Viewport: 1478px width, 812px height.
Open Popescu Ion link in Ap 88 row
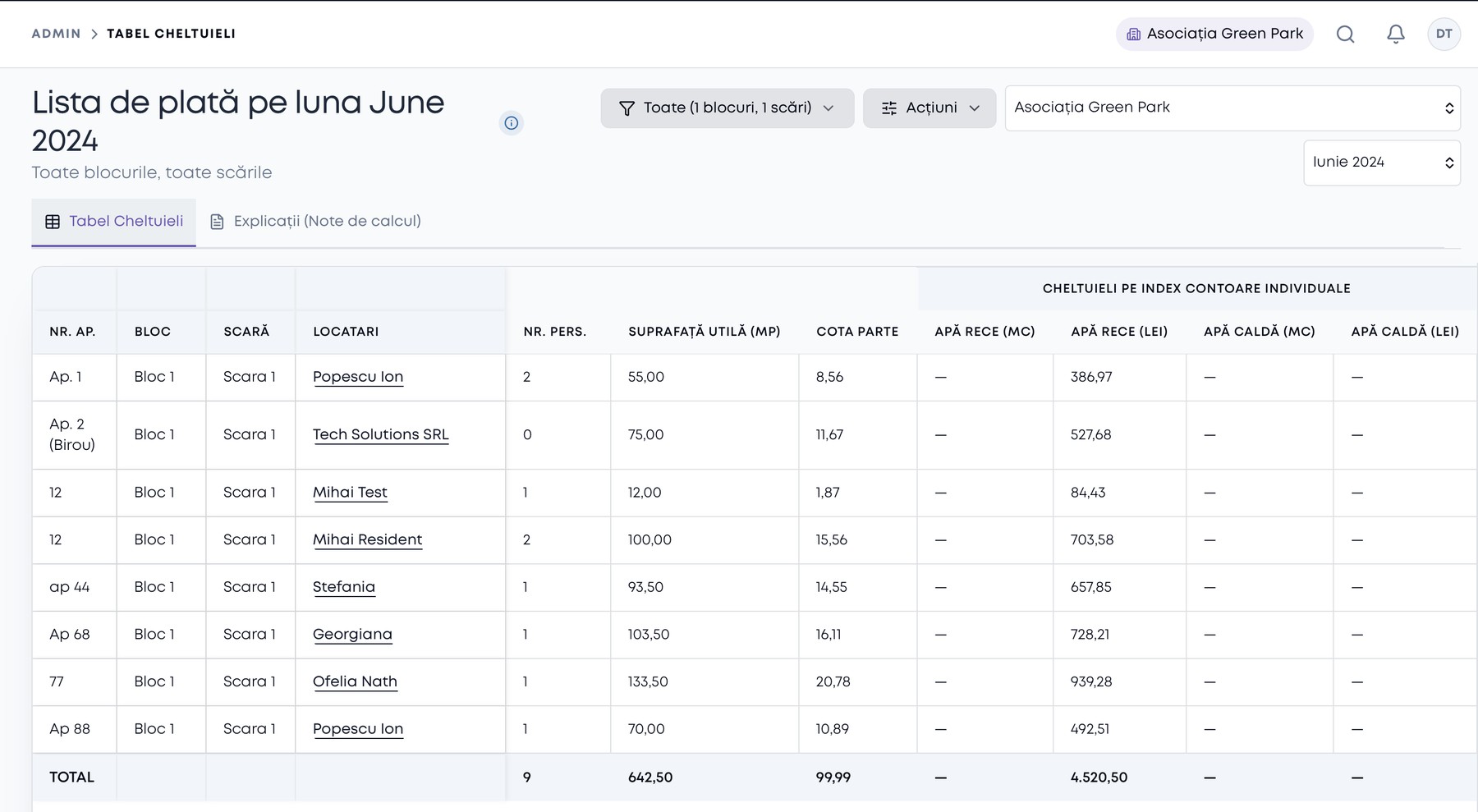click(x=358, y=729)
